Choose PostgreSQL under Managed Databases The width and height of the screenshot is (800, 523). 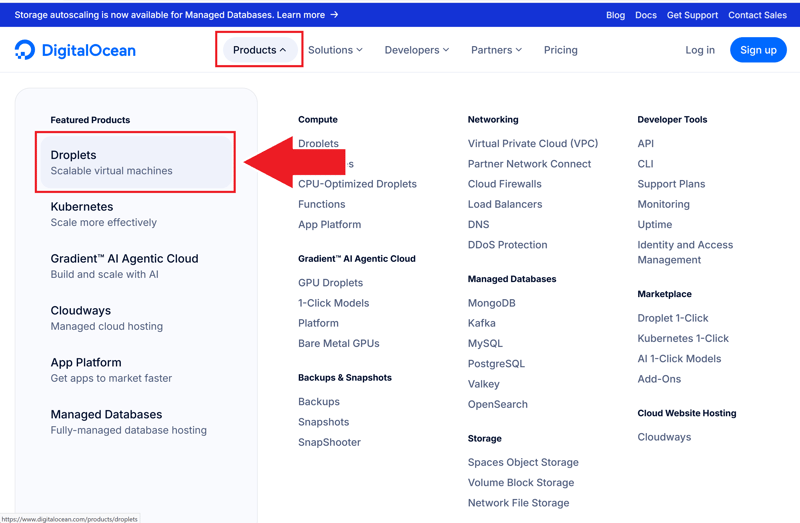pos(496,364)
